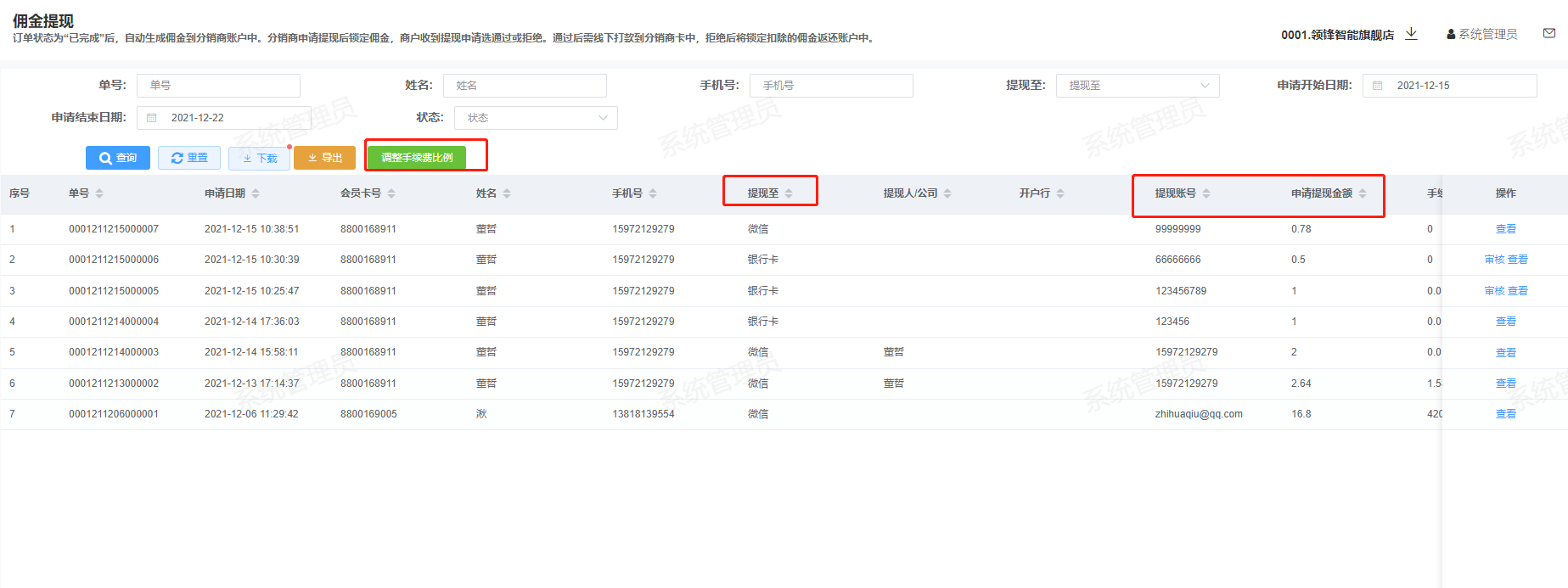Sort by 提现至 column sort icon
1568x588 pixels.
(x=789, y=193)
